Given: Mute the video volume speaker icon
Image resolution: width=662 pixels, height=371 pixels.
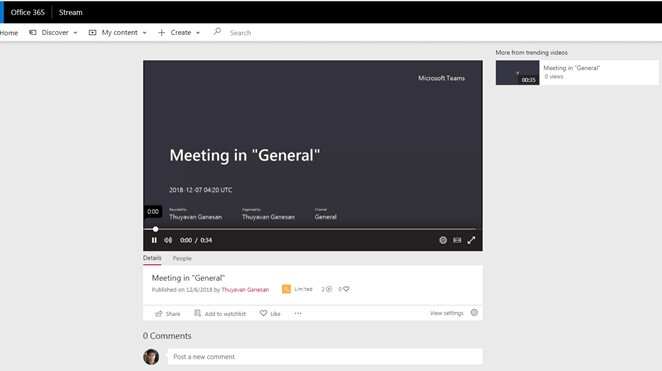Looking at the screenshot, I should click(x=168, y=240).
